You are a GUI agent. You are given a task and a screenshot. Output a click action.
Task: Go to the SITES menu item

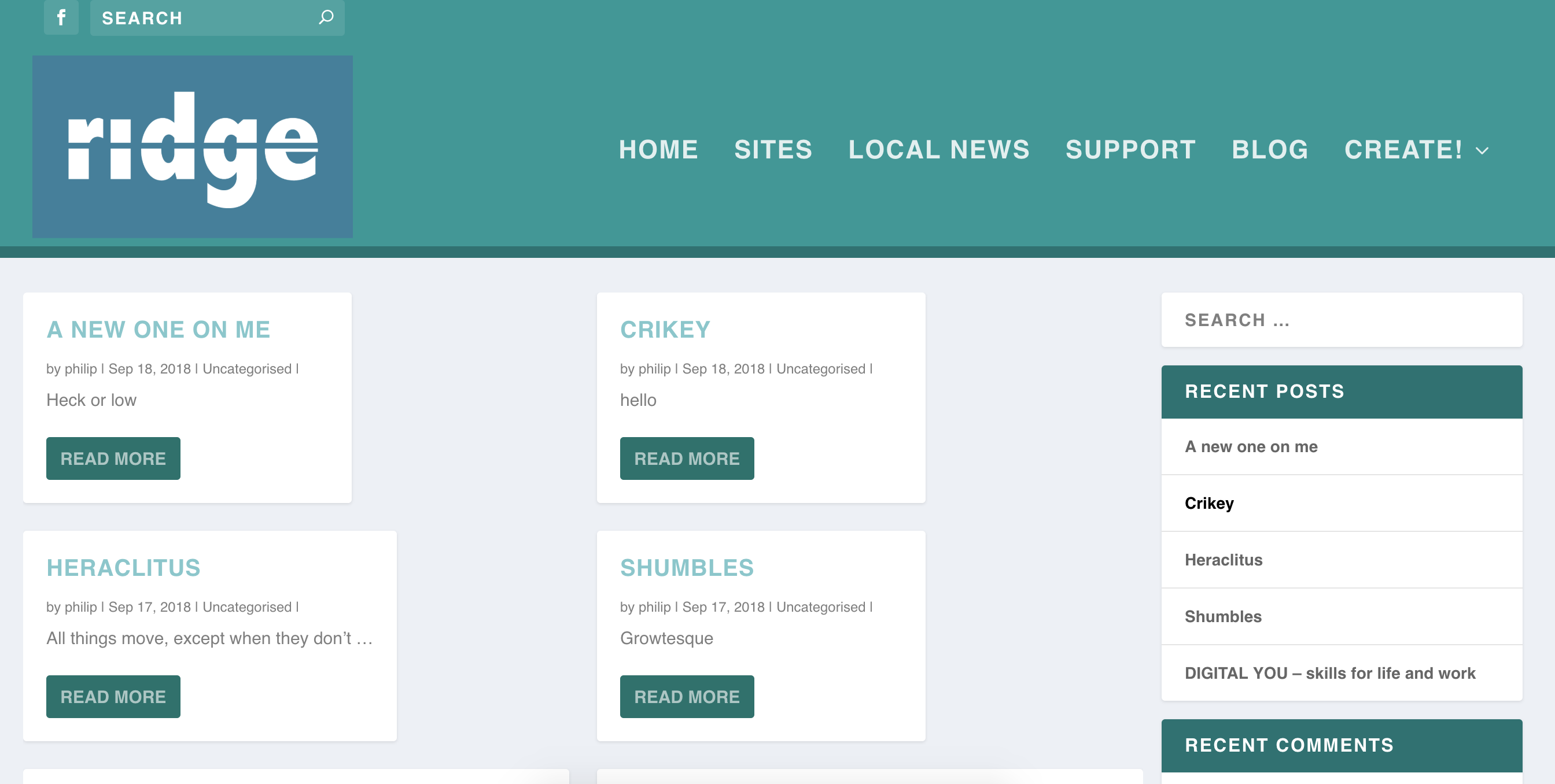pos(773,150)
